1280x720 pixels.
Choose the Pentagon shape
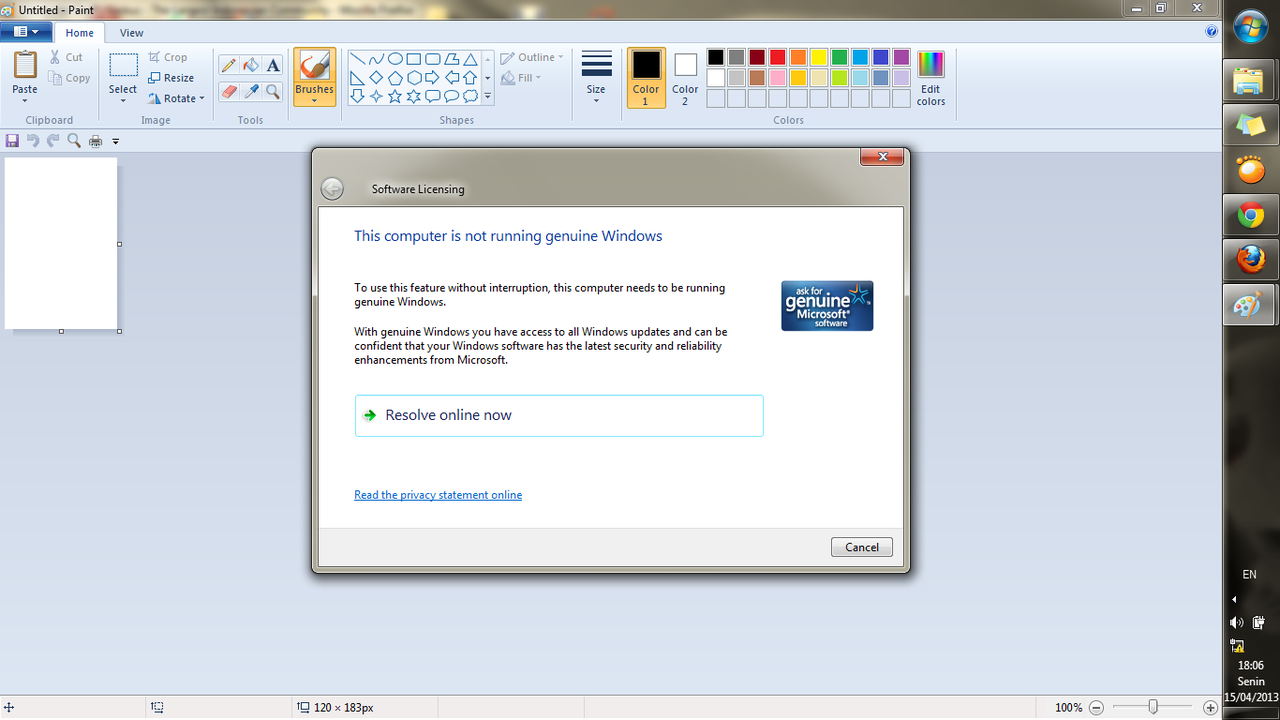point(395,78)
